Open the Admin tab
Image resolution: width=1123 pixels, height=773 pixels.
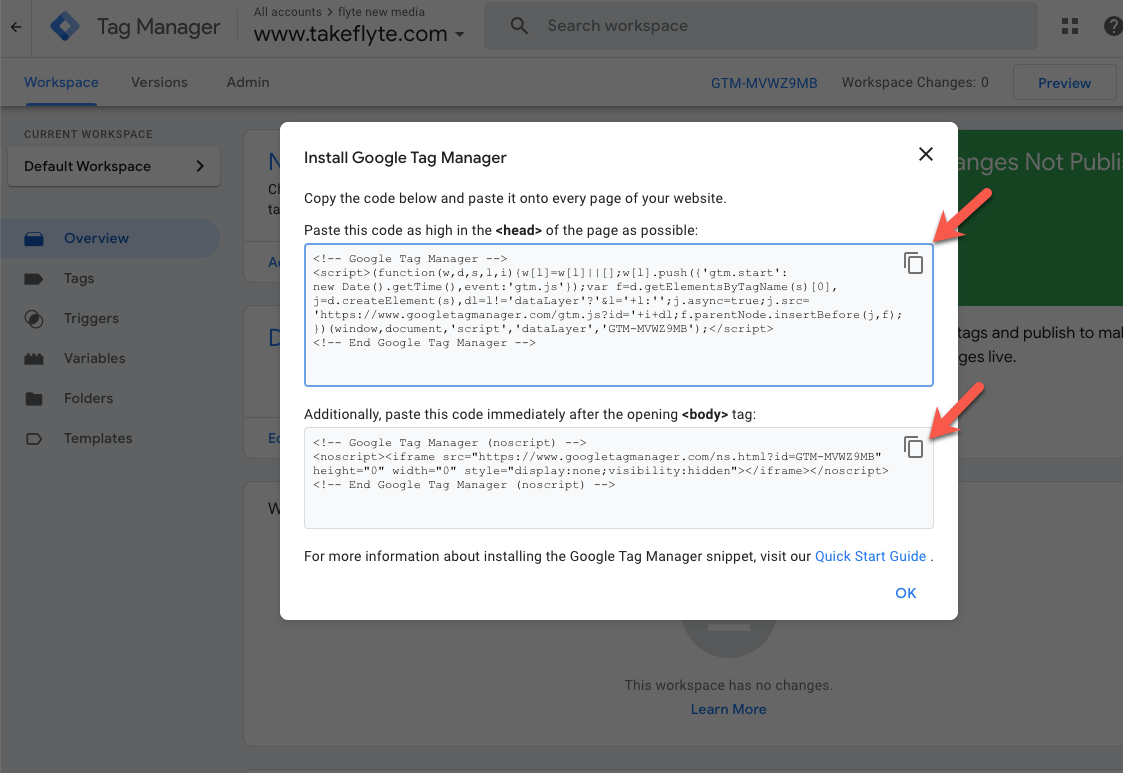(247, 83)
